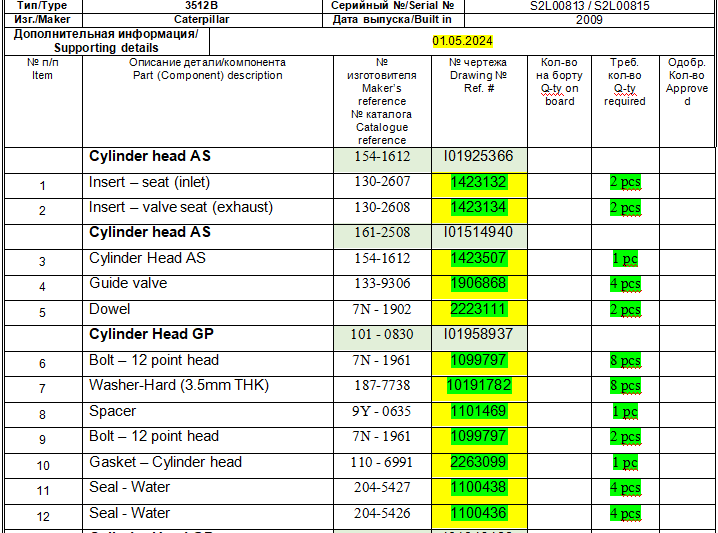Click drawing number 1906868

pyautogui.click(x=478, y=284)
